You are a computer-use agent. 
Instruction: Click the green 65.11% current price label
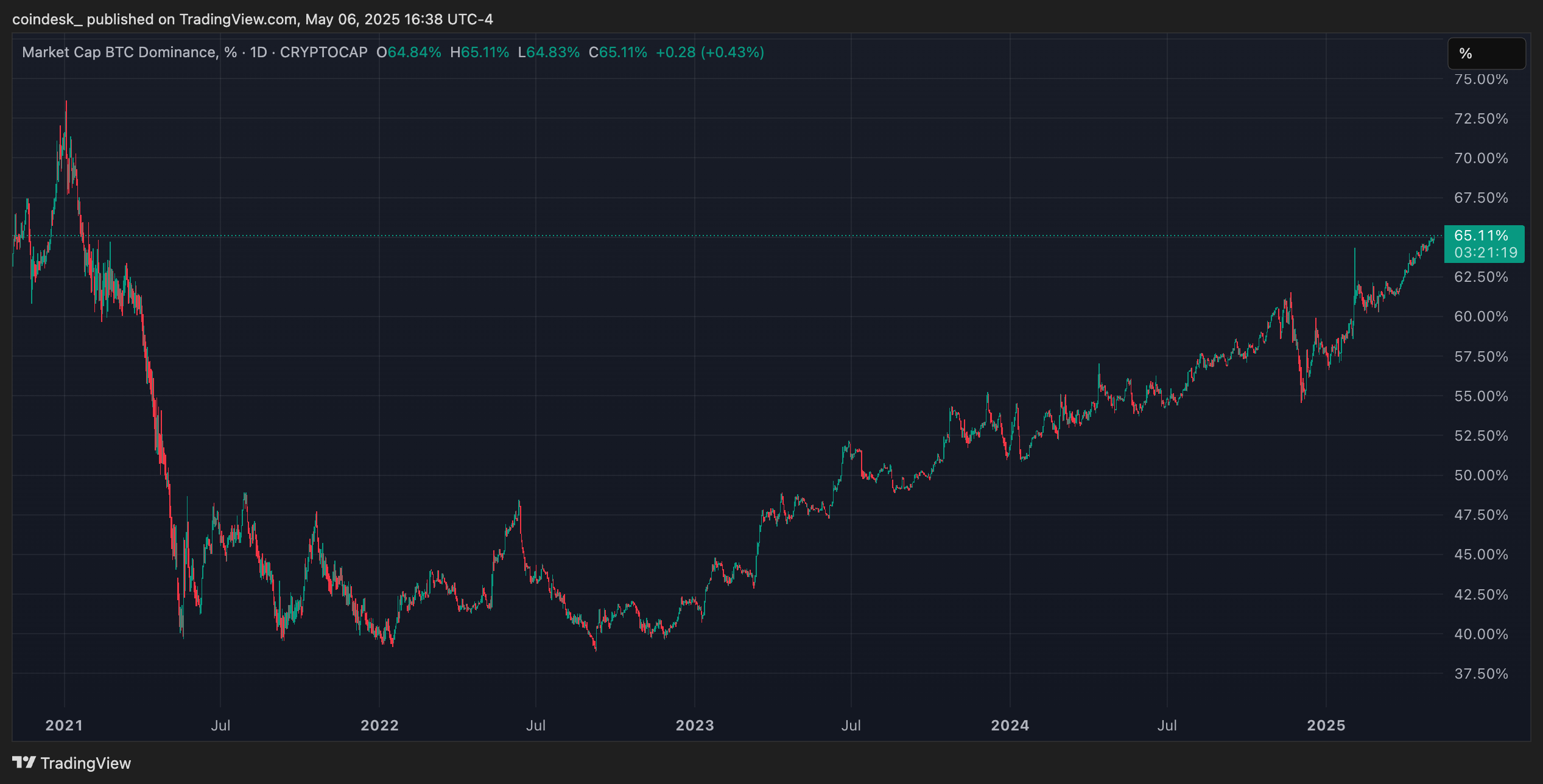(1481, 236)
